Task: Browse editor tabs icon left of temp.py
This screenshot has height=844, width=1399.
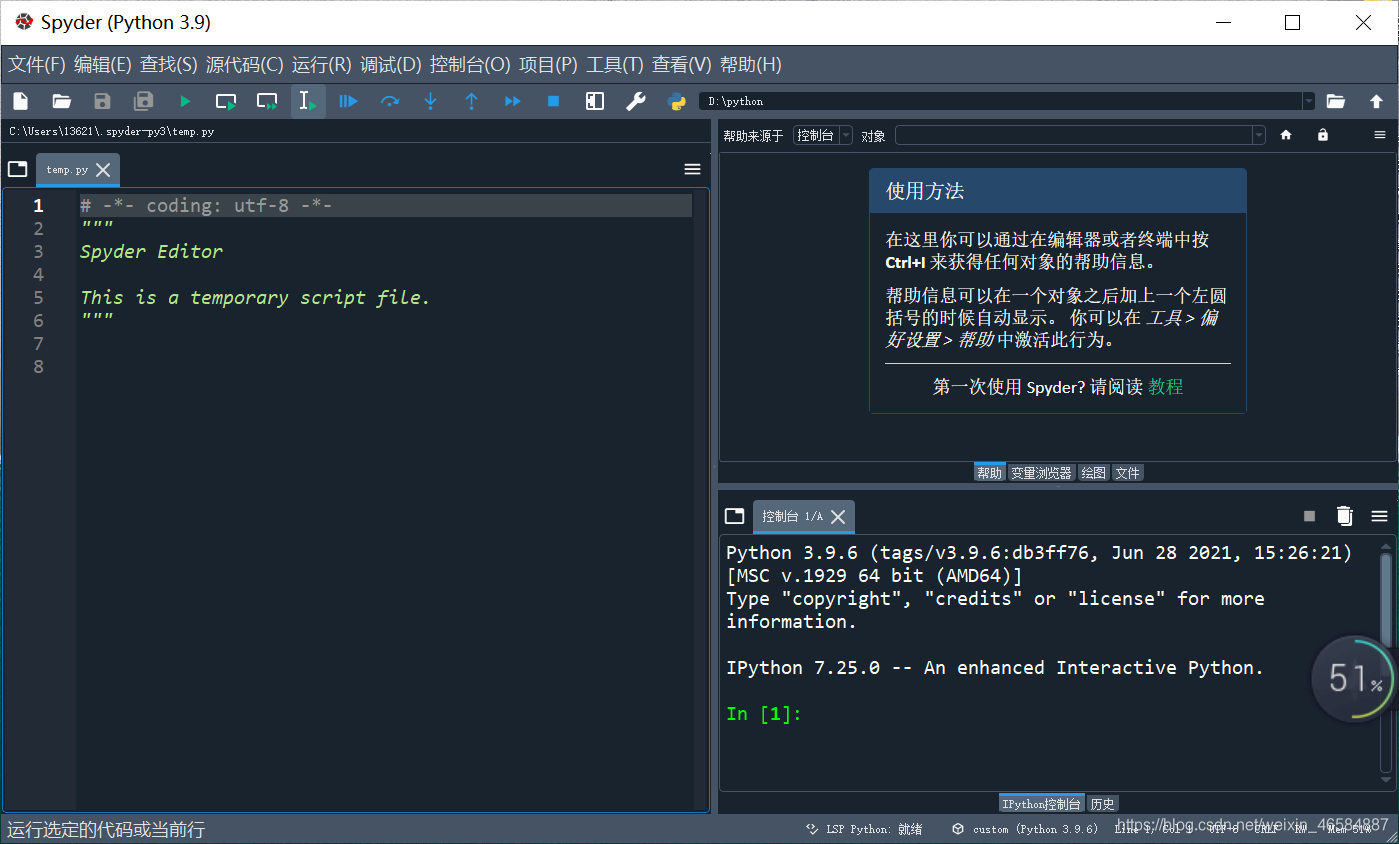Action: (x=17, y=169)
